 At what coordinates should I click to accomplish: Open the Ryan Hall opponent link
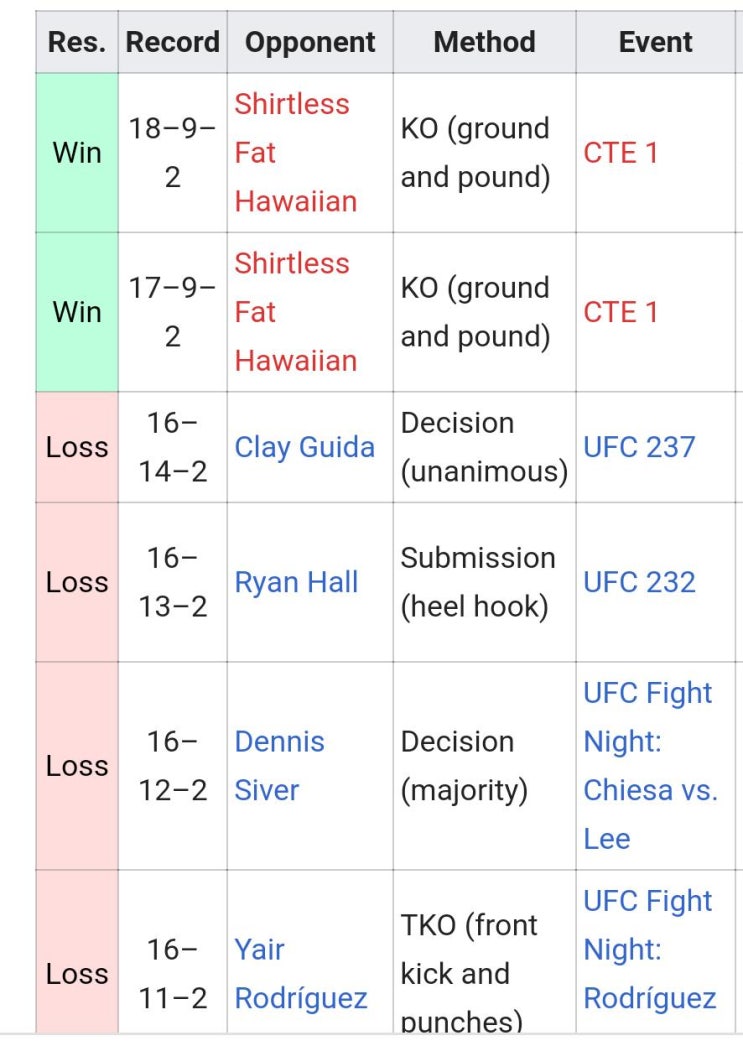[296, 582]
